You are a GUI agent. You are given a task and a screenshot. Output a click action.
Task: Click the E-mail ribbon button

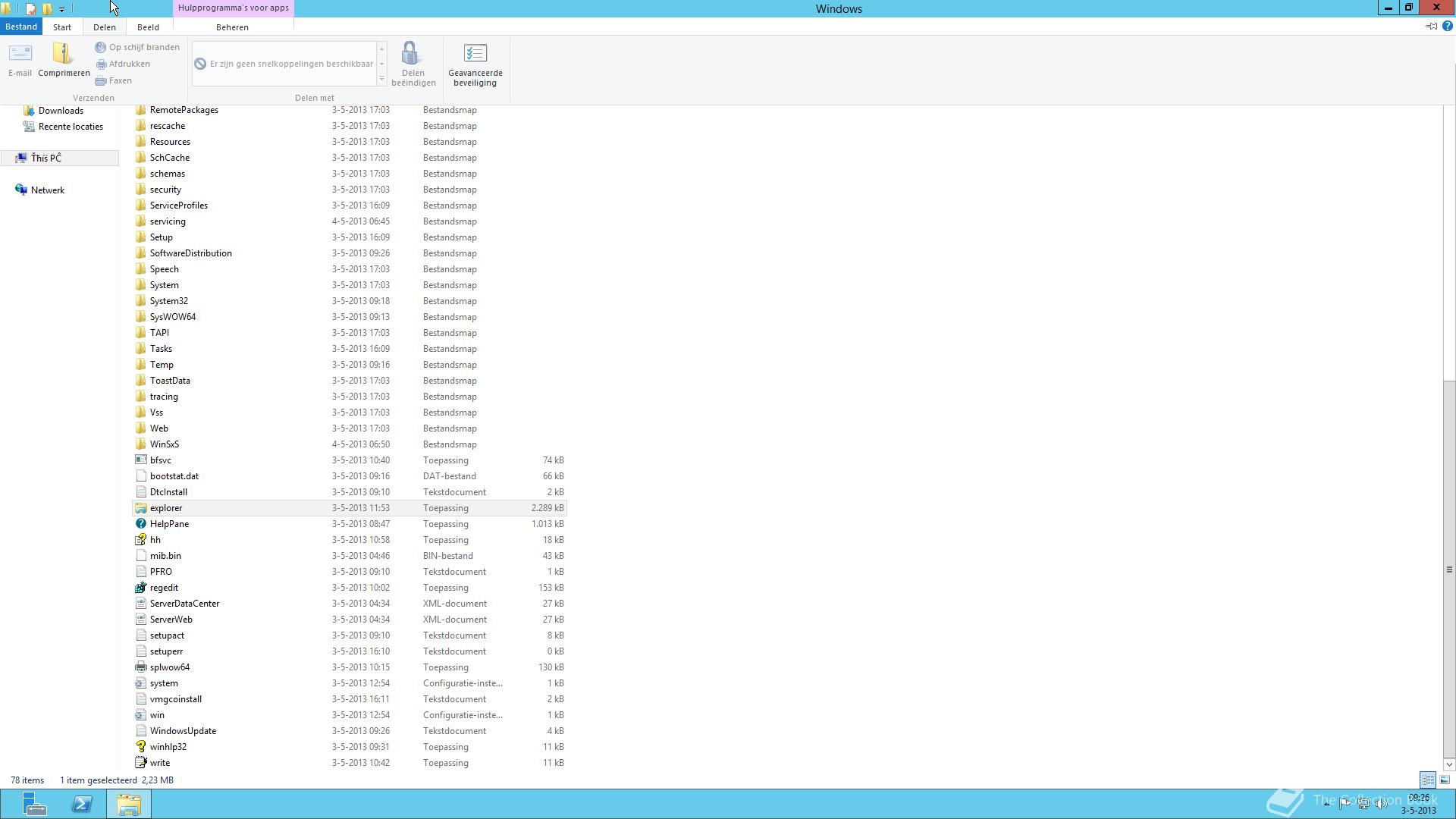[x=20, y=60]
